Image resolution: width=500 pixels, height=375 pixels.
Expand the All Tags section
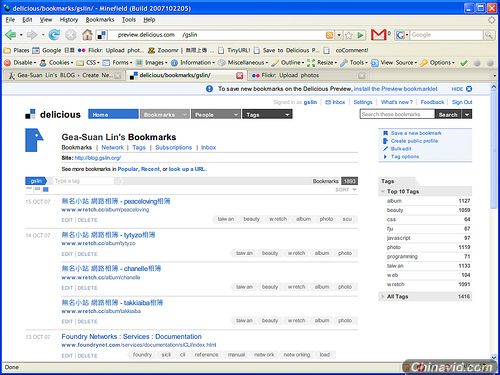(383, 296)
